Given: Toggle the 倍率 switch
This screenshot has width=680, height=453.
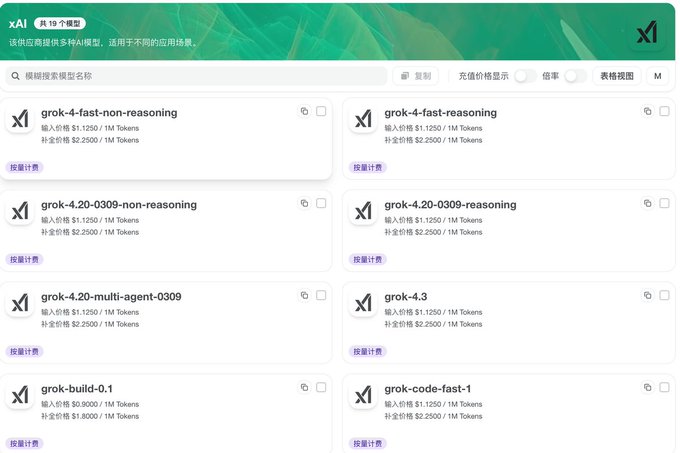Looking at the screenshot, I should point(575,76).
